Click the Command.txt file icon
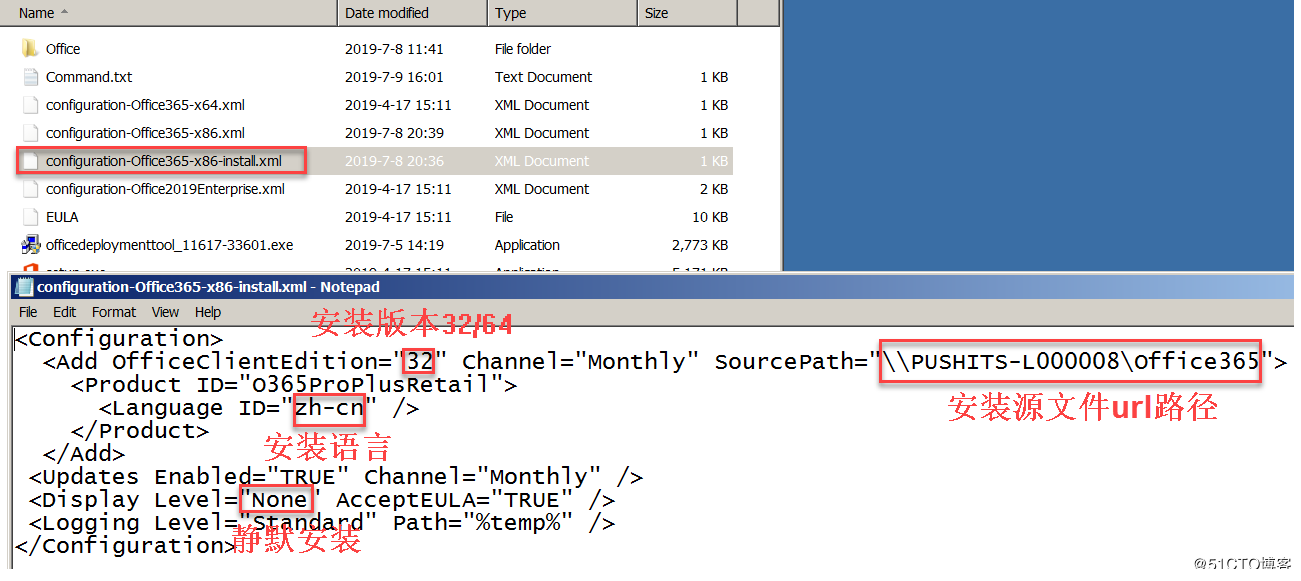The height and width of the screenshot is (581, 1301). [x=30, y=77]
